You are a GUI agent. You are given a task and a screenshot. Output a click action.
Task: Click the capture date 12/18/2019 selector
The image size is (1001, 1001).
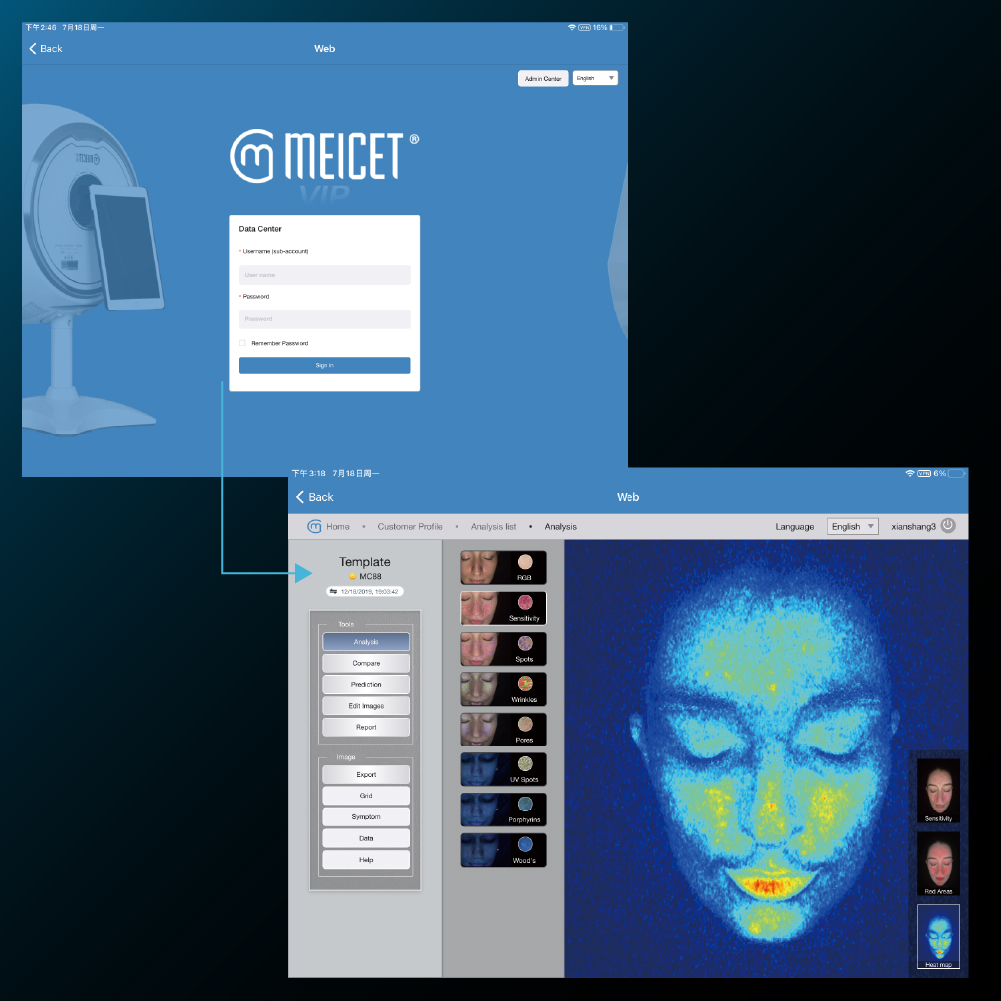[x=365, y=592]
